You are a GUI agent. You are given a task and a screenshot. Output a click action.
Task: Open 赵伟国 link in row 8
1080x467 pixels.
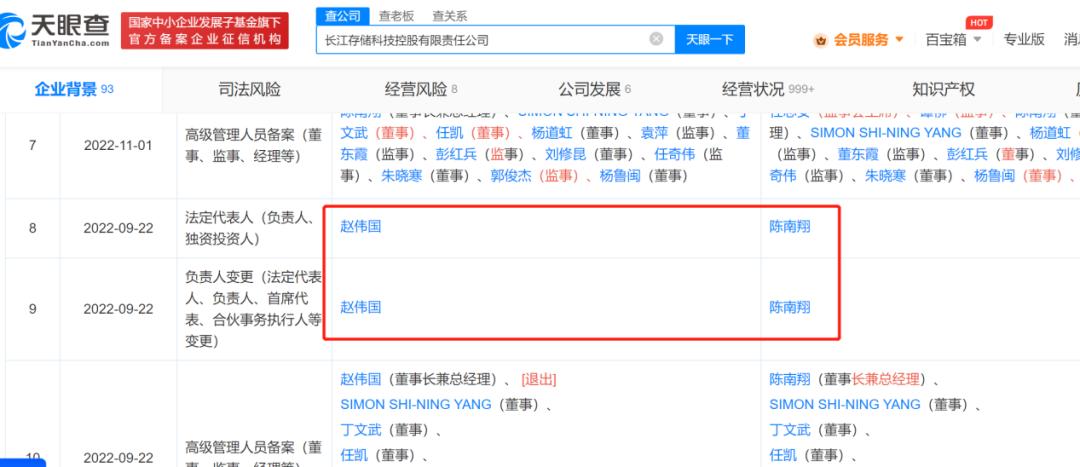pos(360,227)
